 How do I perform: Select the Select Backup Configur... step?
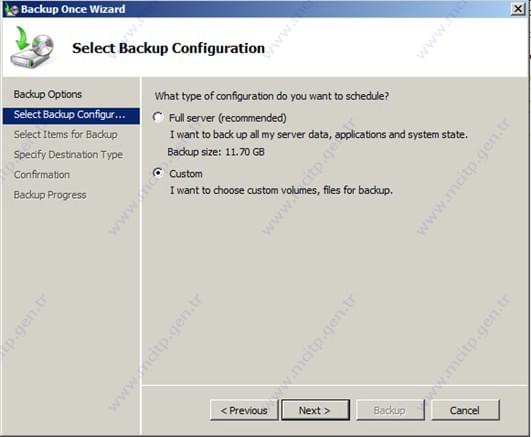[x=71, y=115]
